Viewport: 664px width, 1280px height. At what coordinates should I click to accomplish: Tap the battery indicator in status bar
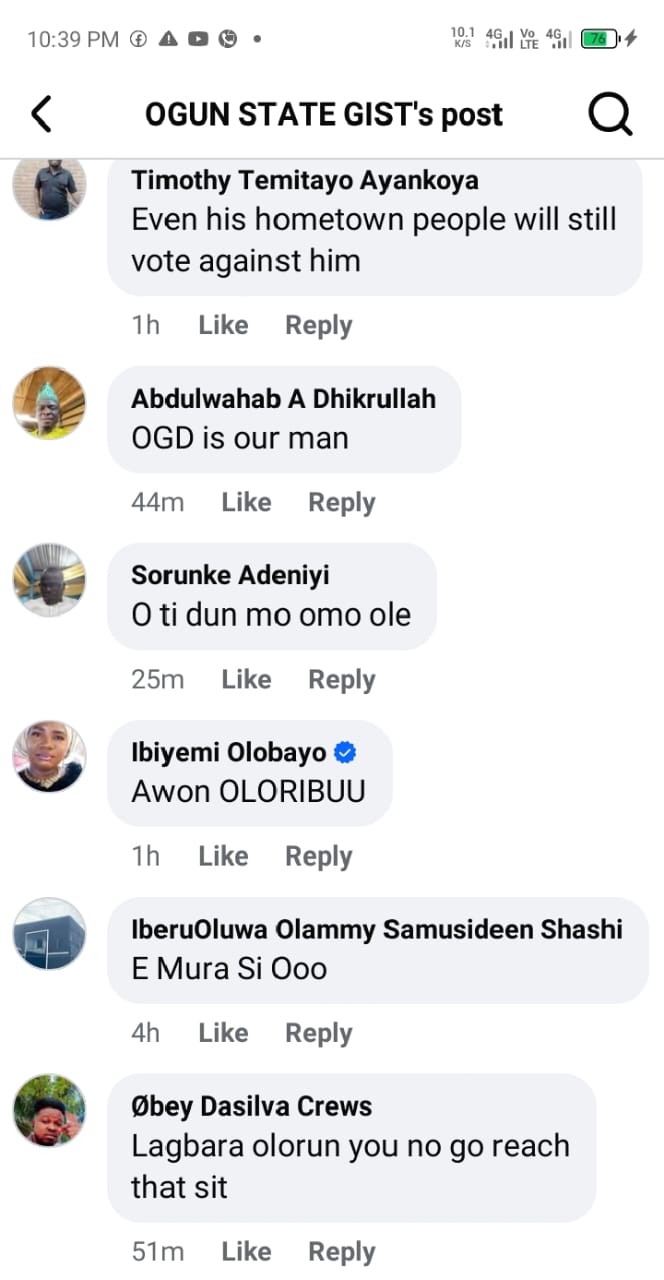pyautogui.click(x=596, y=39)
